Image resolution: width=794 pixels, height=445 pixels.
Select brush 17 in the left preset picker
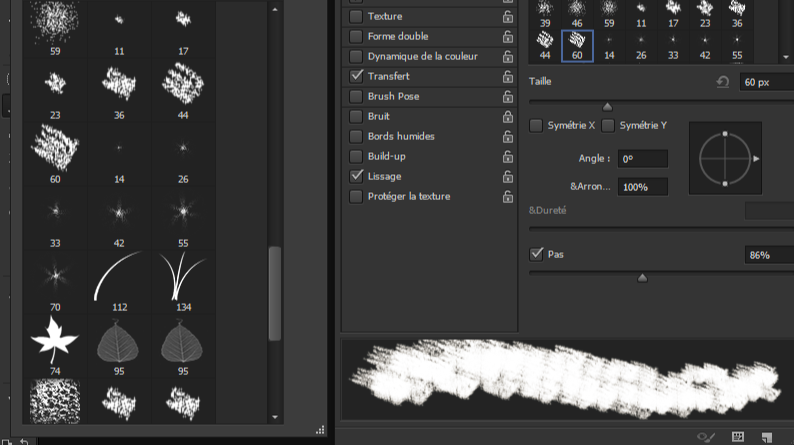(183, 28)
